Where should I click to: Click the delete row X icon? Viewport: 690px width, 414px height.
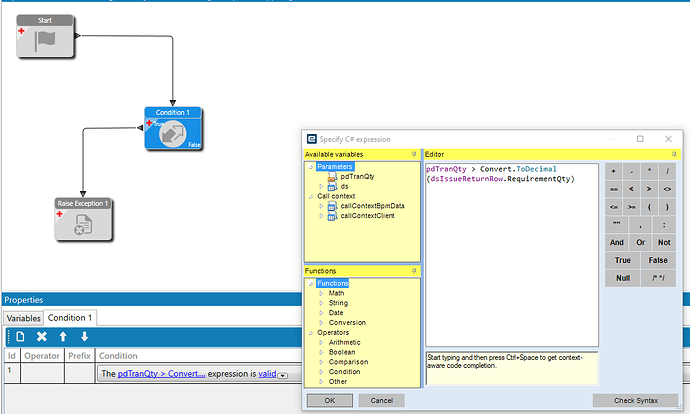[42, 337]
